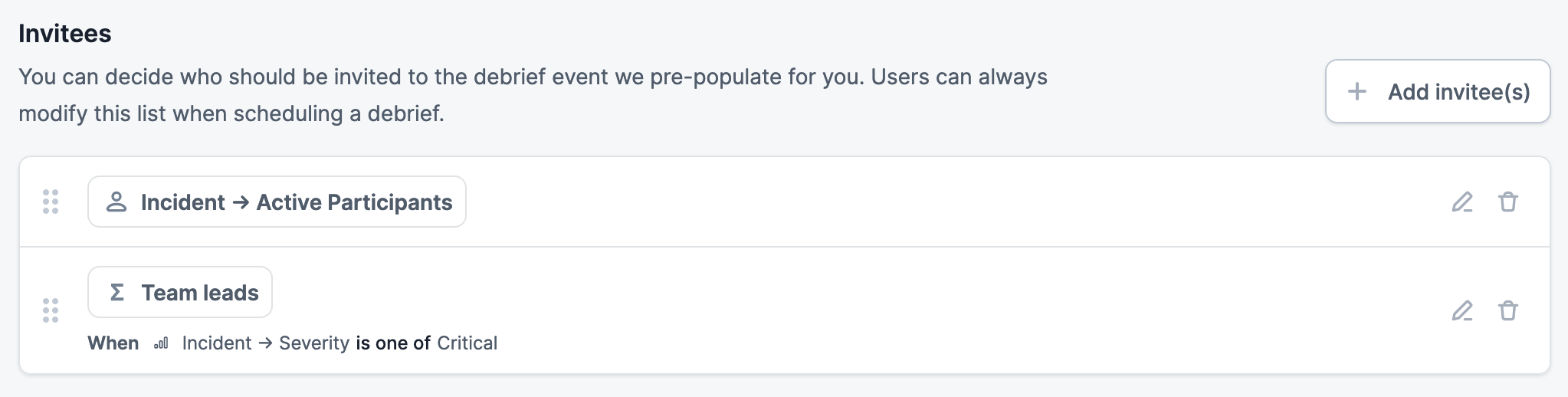Click the person icon in Active Participants chip
The height and width of the screenshot is (397, 1568).
click(x=116, y=202)
